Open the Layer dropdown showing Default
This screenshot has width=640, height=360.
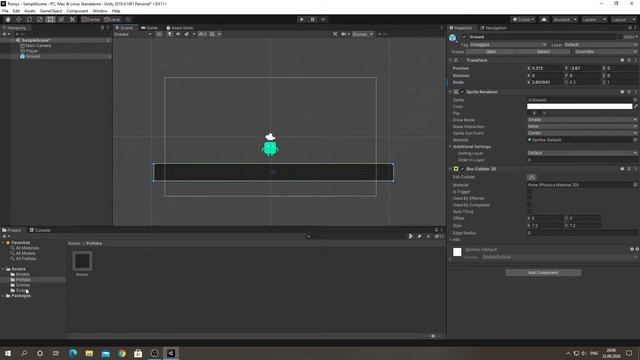[x=600, y=44]
